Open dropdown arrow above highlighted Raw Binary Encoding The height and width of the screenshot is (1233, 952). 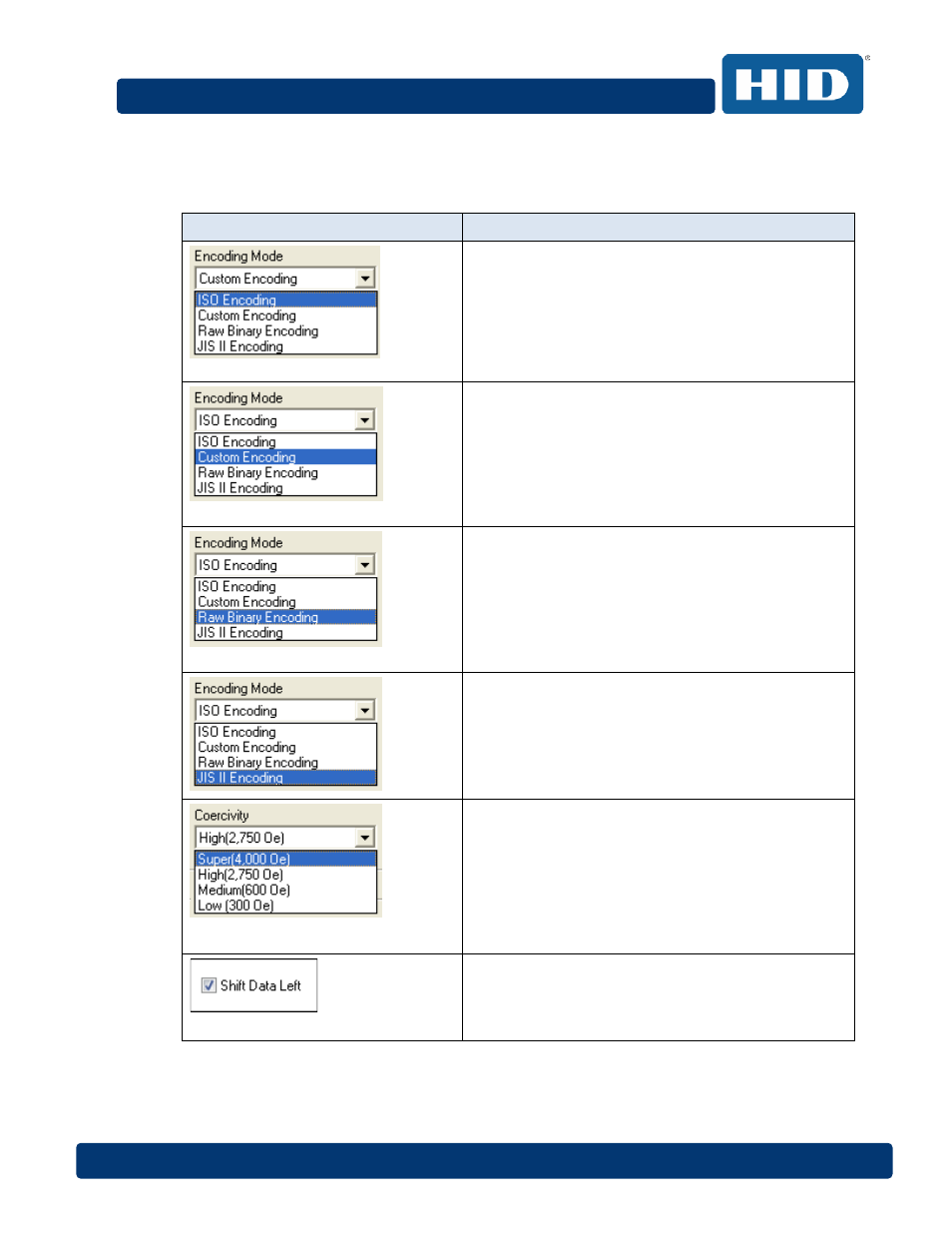(x=365, y=565)
